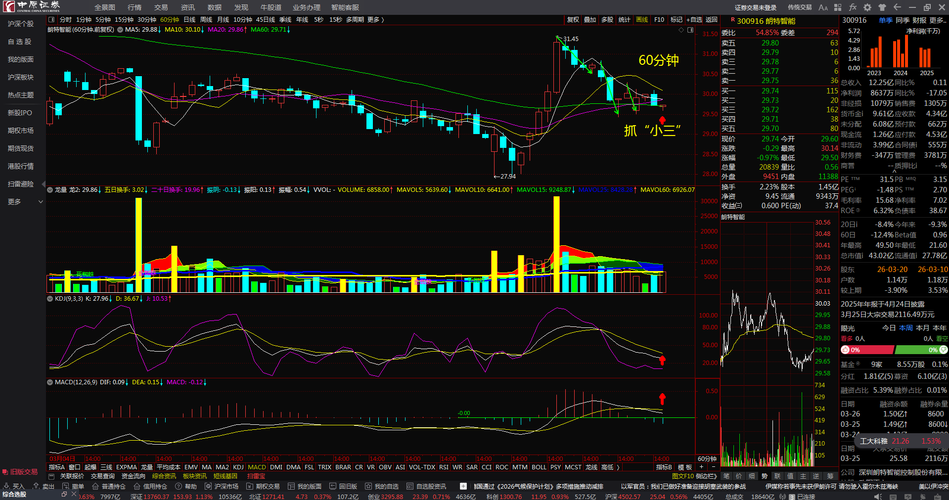This screenshot has width=949, height=500.
Task: Switch chart to 1分钟 period
Action: 84,20
